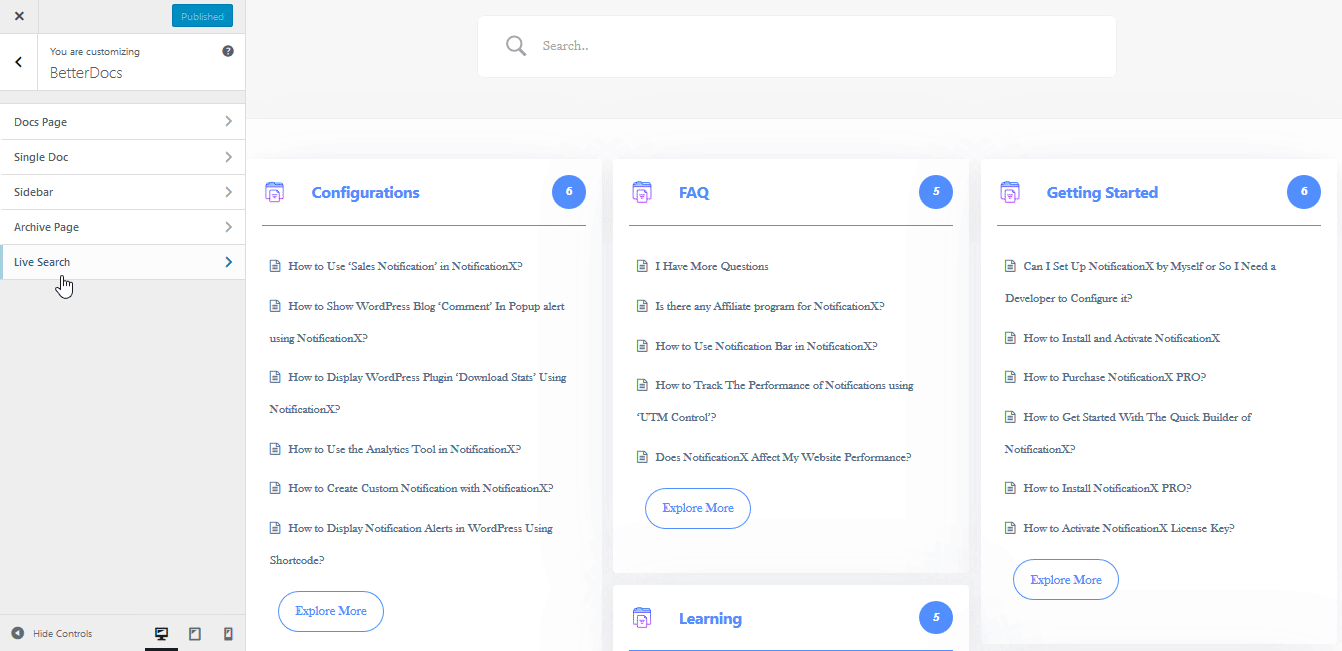This screenshot has width=1342, height=651.
Task: Open the Archive Page settings
Action: 122,227
